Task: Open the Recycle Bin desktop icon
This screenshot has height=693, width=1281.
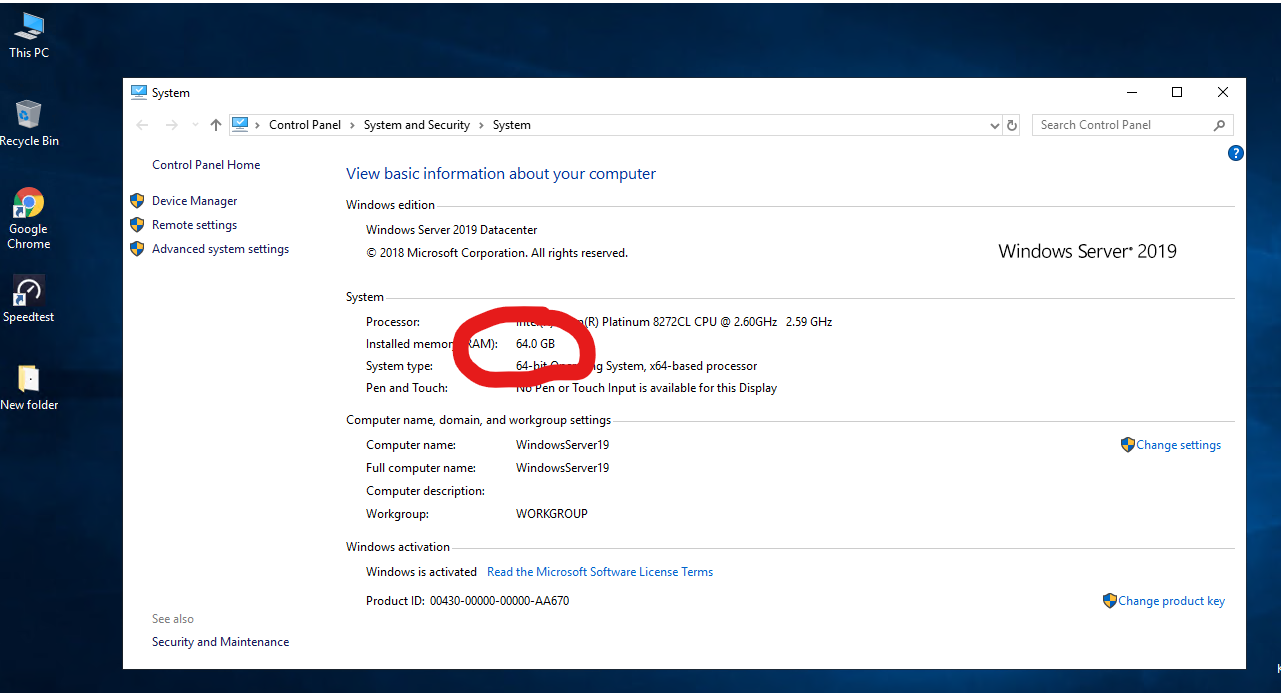Action: [29, 123]
